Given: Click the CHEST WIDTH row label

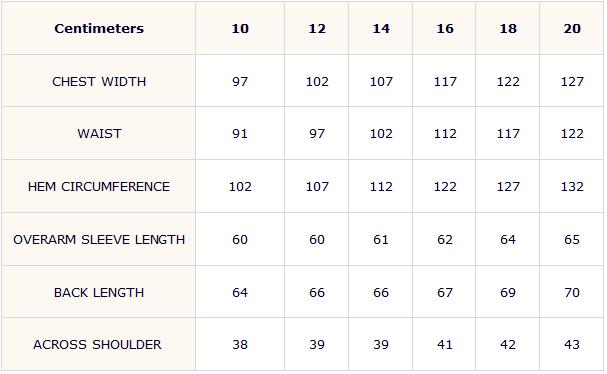Looking at the screenshot, I should click(99, 82).
